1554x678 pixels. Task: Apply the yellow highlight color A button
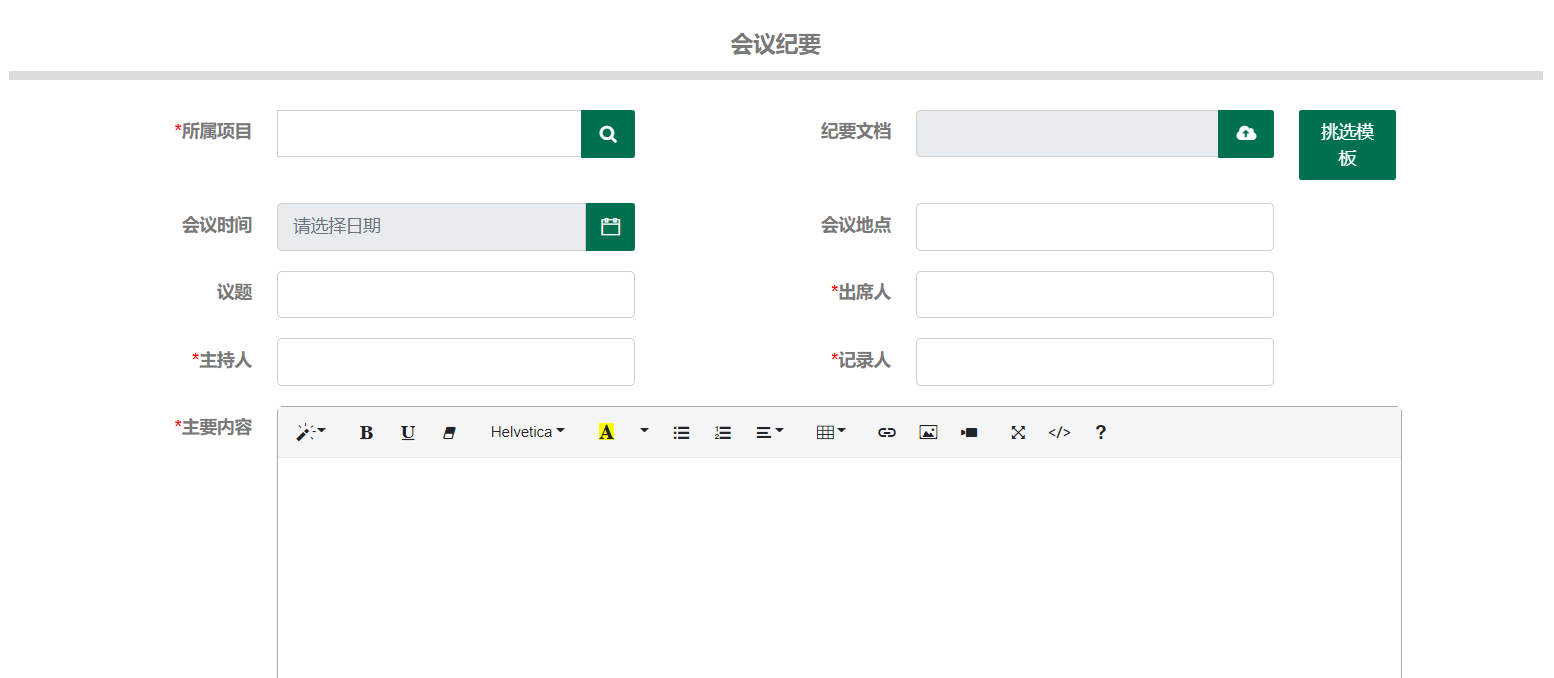tap(606, 432)
